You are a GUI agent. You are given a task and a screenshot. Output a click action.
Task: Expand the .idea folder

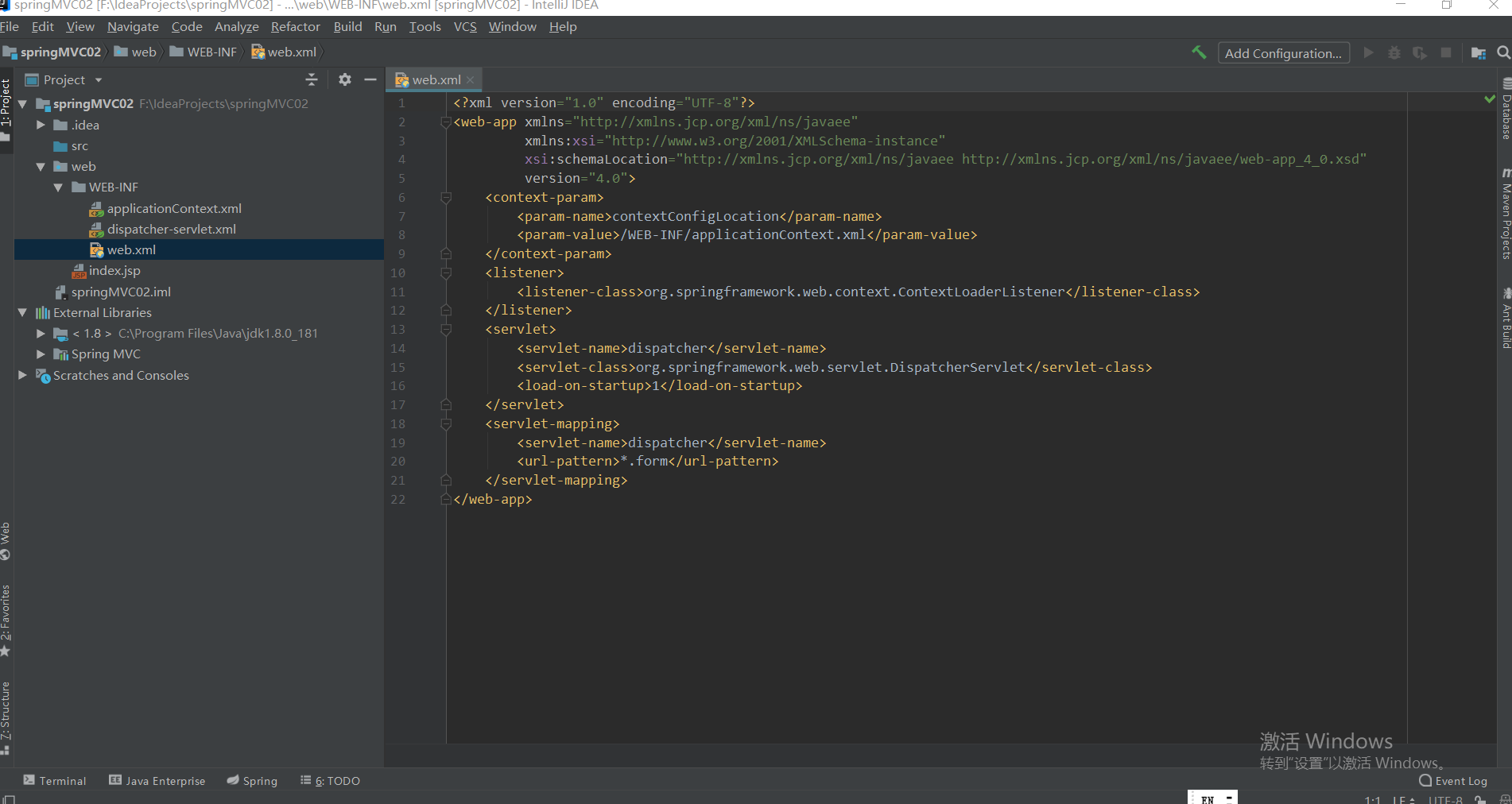point(41,126)
